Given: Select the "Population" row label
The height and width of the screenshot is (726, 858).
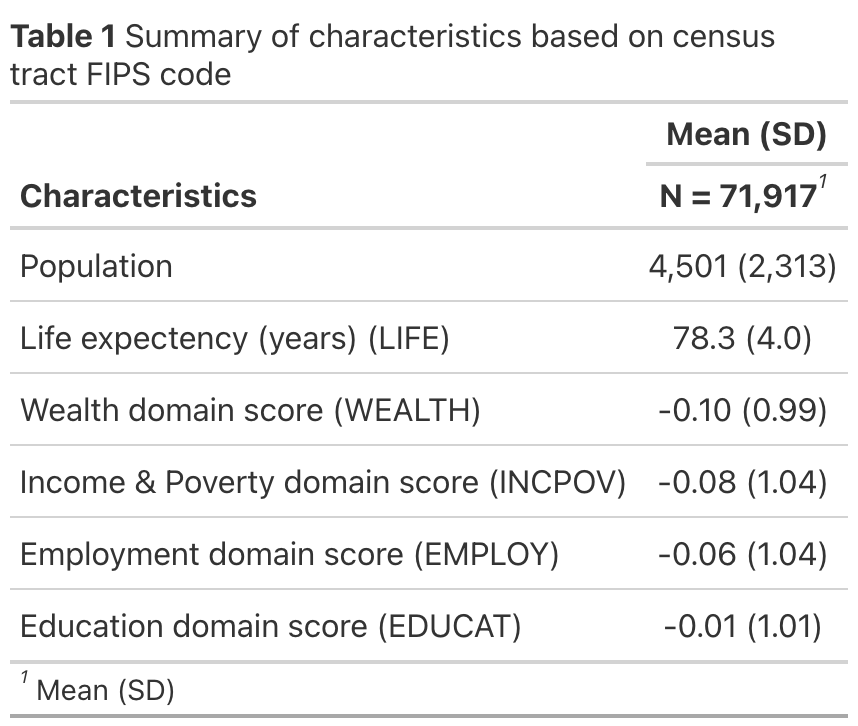Looking at the screenshot, I should (96, 266).
